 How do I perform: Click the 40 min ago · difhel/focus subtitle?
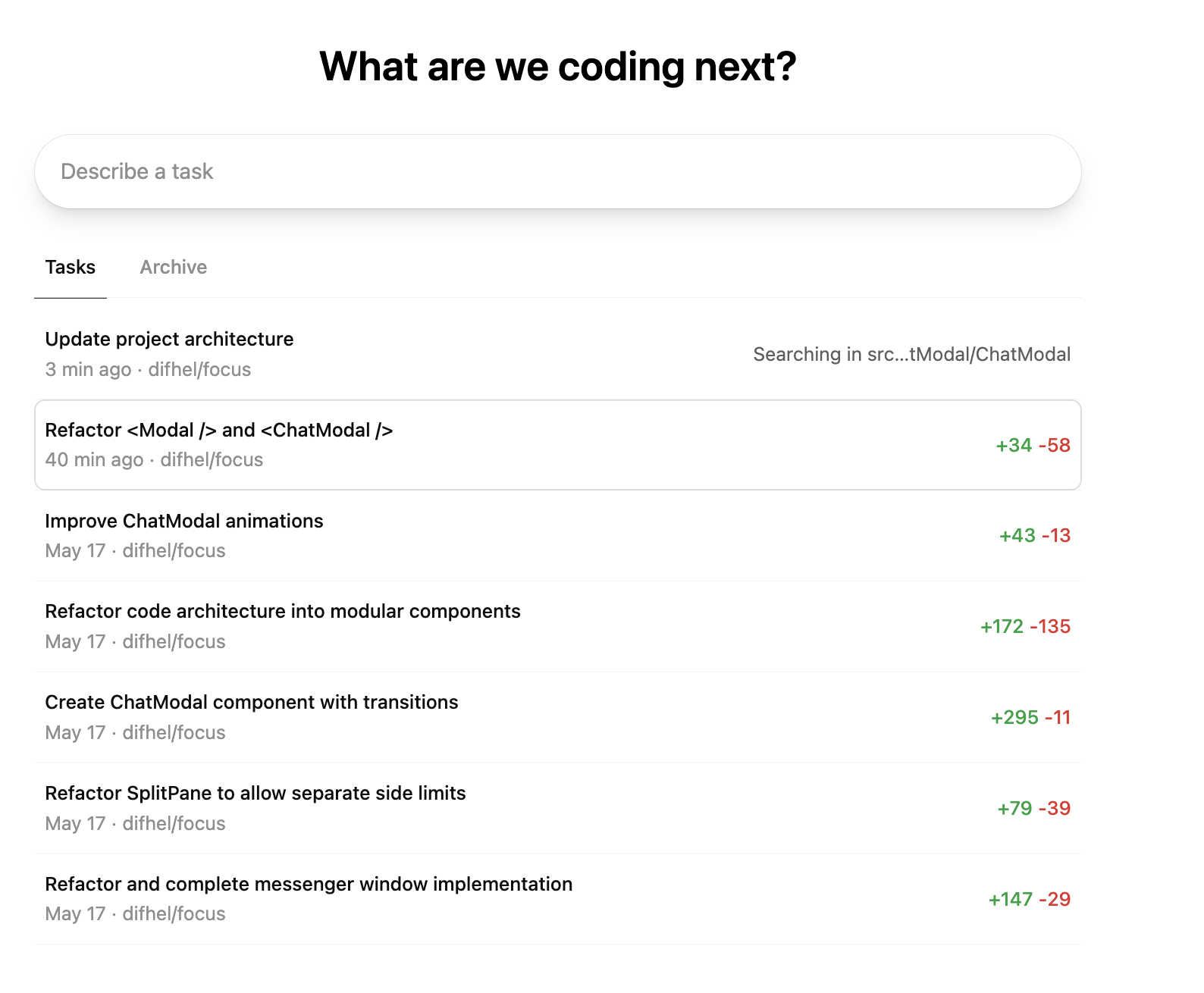click(154, 459)
